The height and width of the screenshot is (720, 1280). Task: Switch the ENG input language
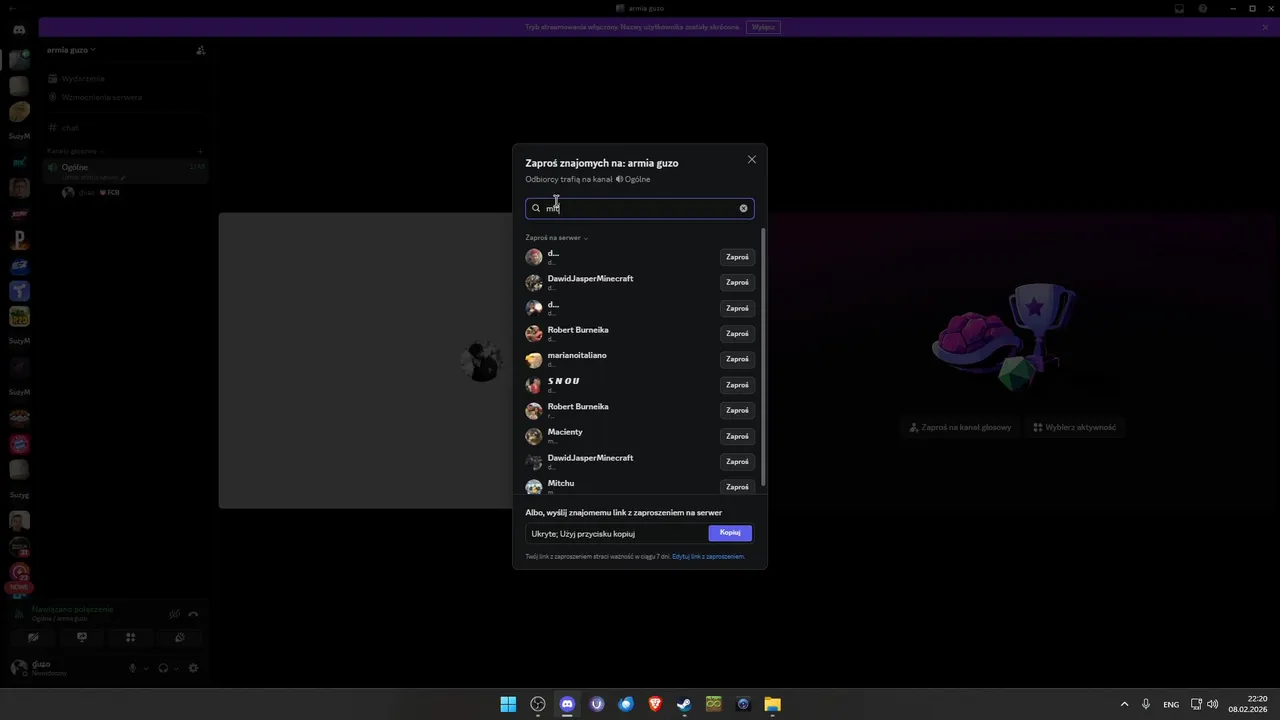(x=1171, y=704)
